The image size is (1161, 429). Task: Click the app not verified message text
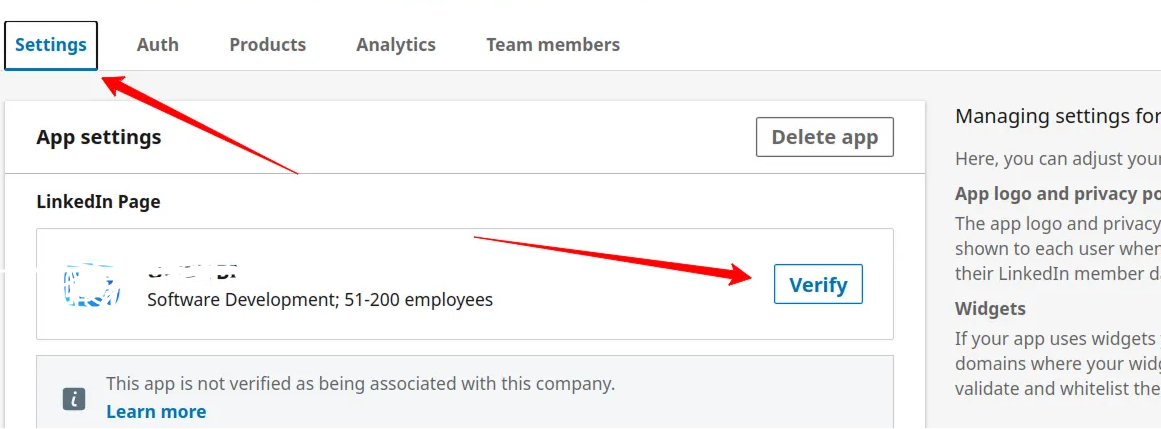360,384
